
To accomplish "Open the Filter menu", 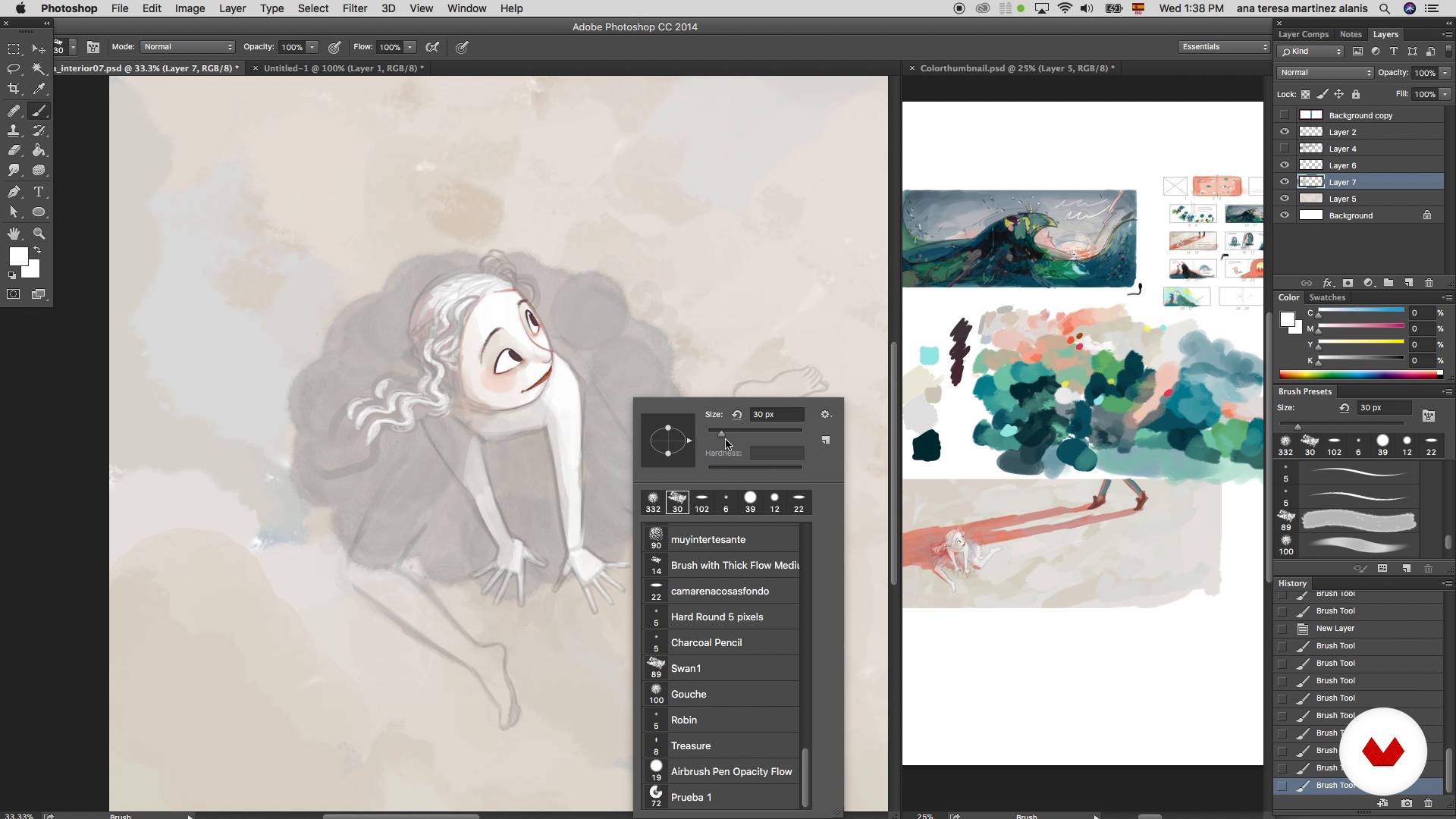I will [354, 8].
